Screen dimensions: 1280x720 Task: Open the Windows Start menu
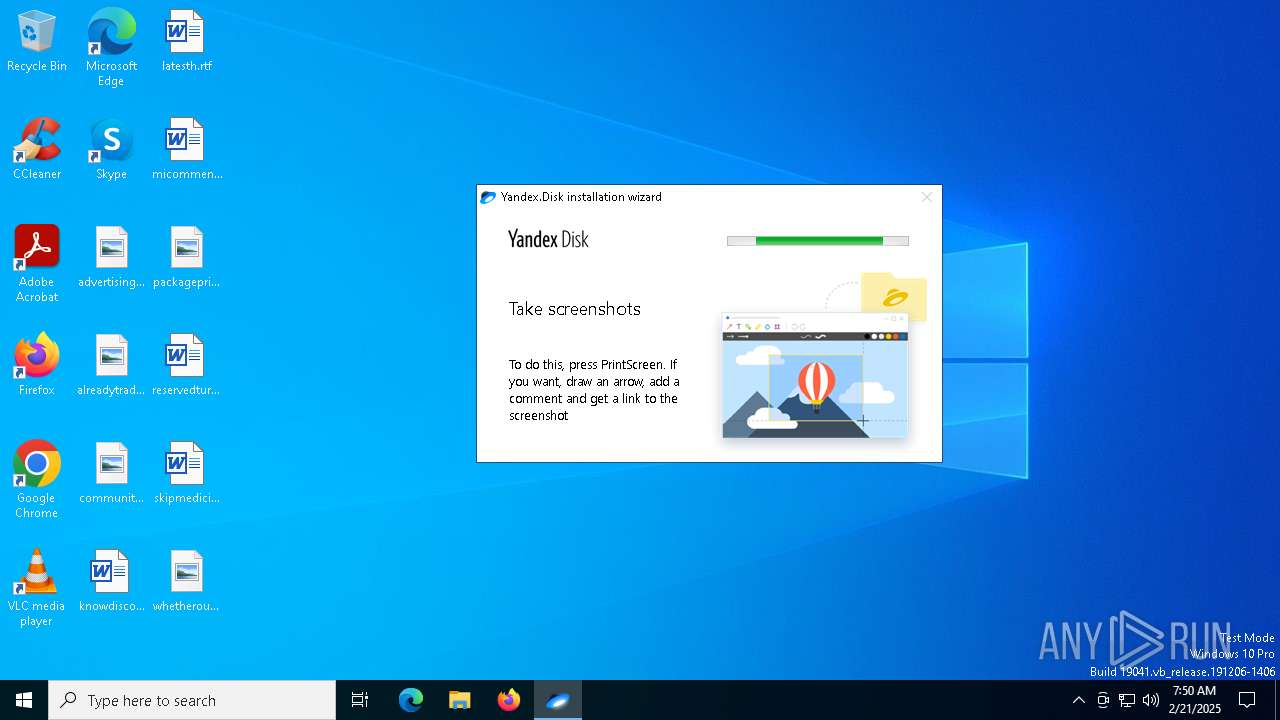[x=24, y=700]
